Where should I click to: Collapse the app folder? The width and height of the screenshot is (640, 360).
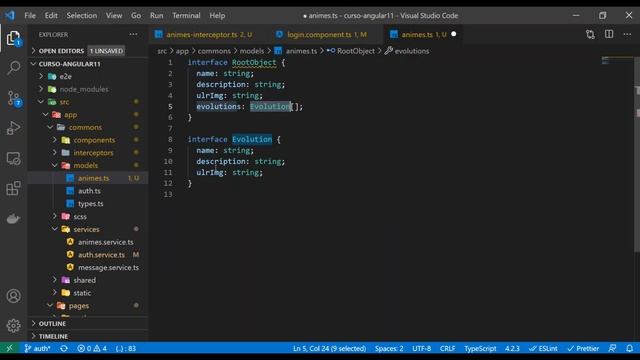click(x=88, y=115)
